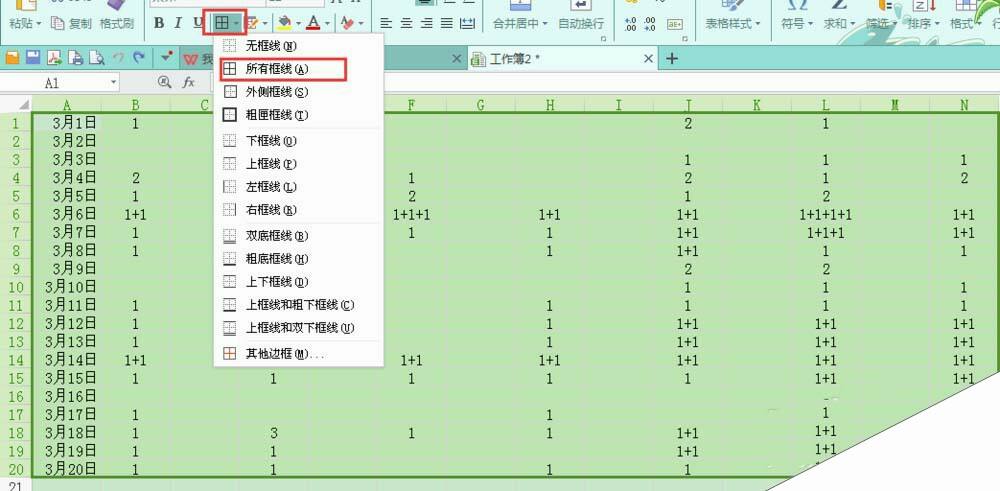
Task: Select column header J
Action: 688,105
